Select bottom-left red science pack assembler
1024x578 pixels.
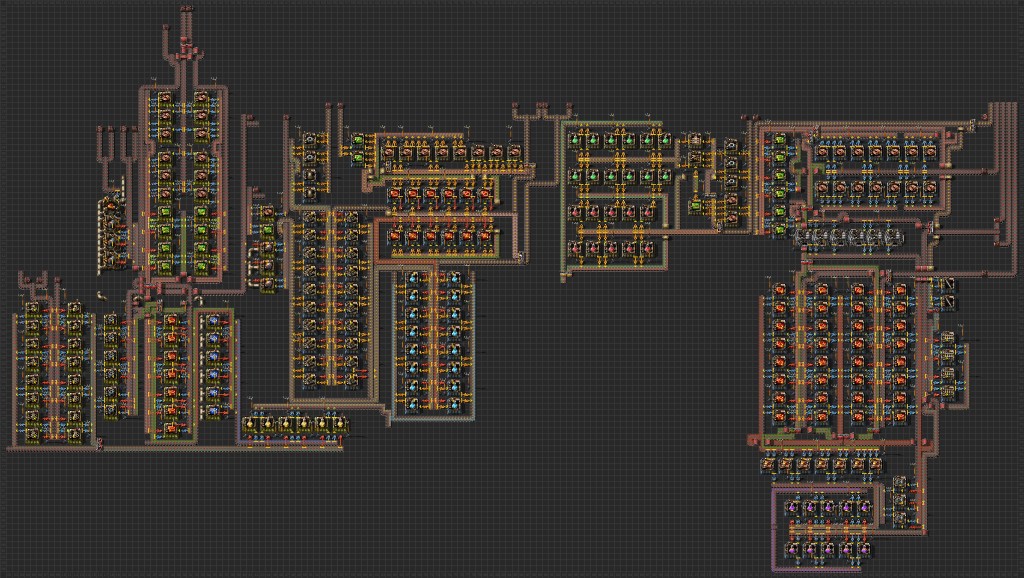tap(575, 248)
